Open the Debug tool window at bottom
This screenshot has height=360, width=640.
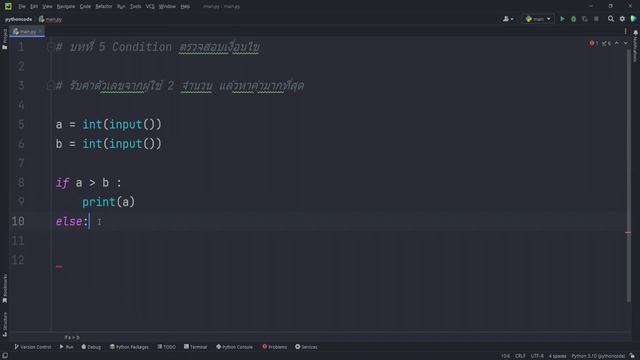91,347
